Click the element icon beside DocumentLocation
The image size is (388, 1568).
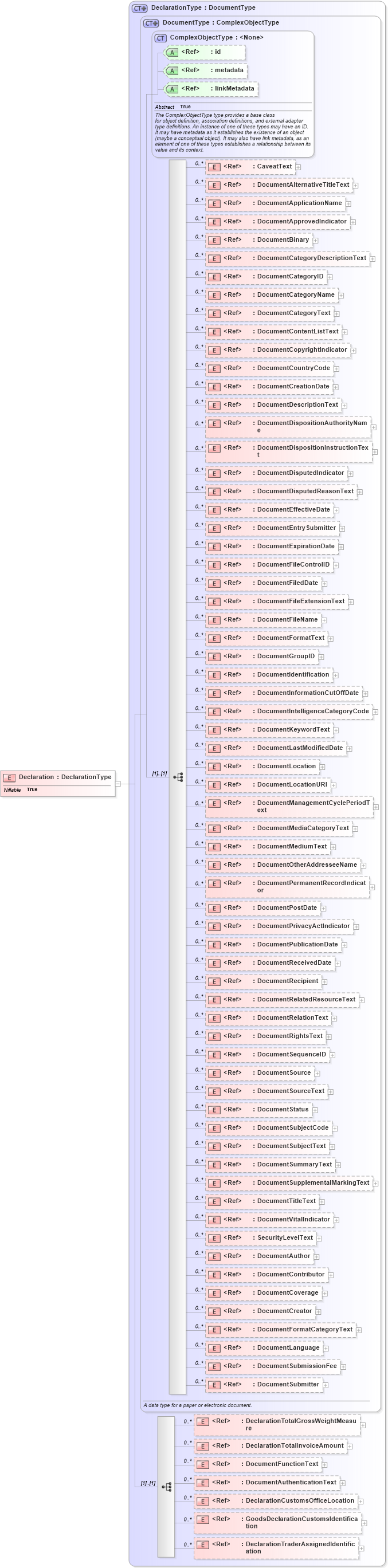pyautogui.click(x=214, y=767)
